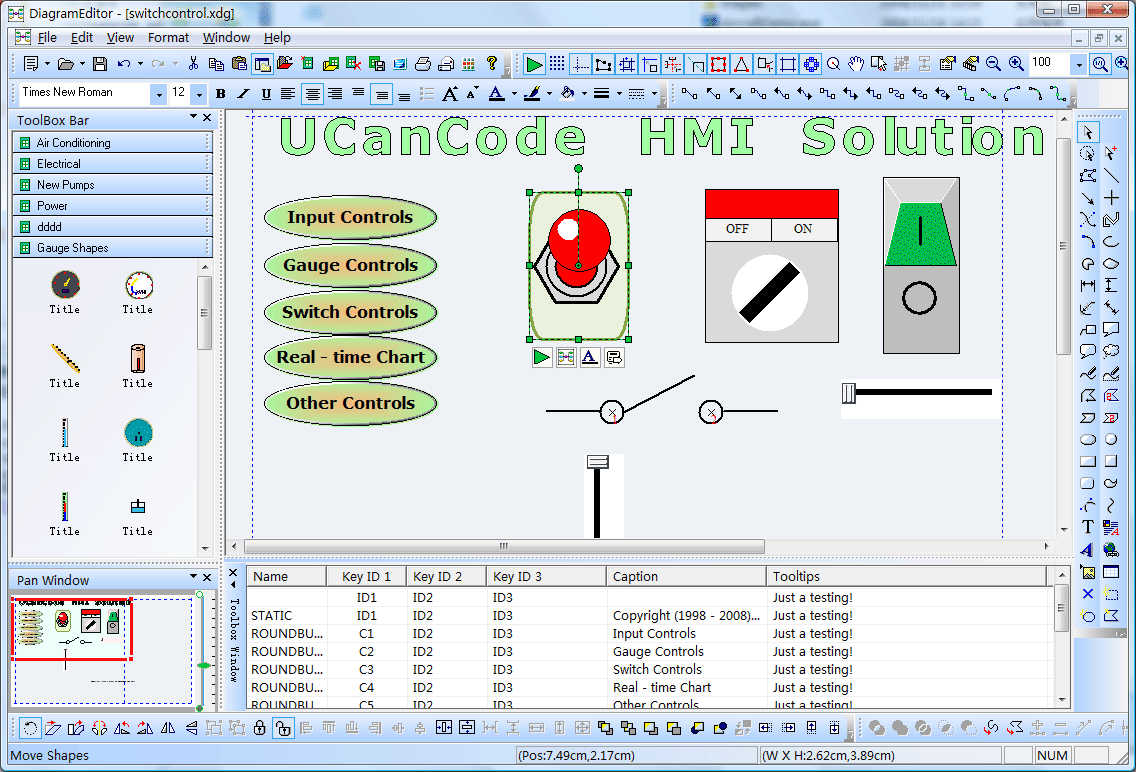
Task: Click the Real - time Chart button
Action: pos(350,357)
